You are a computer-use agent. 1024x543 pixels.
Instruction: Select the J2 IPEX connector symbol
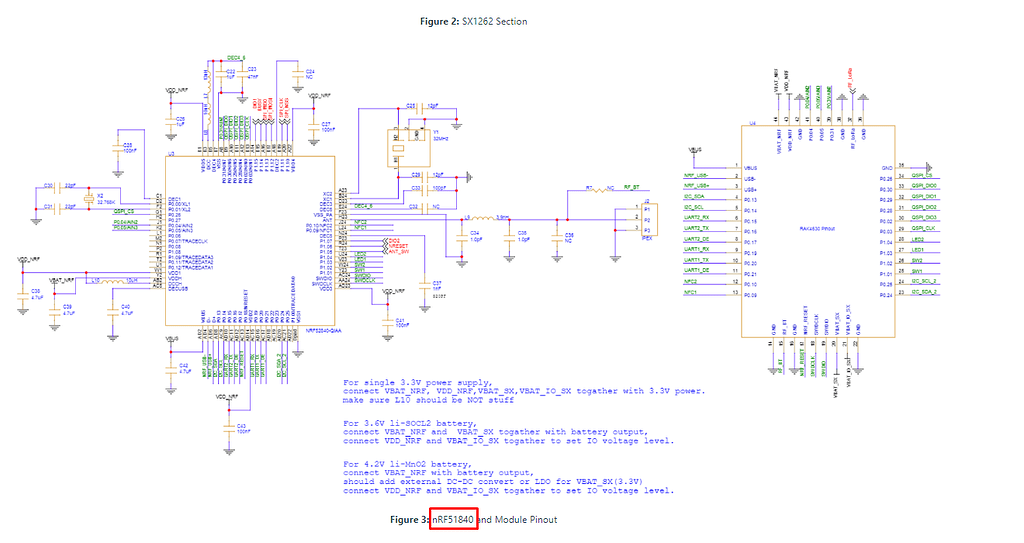[646, 217]
